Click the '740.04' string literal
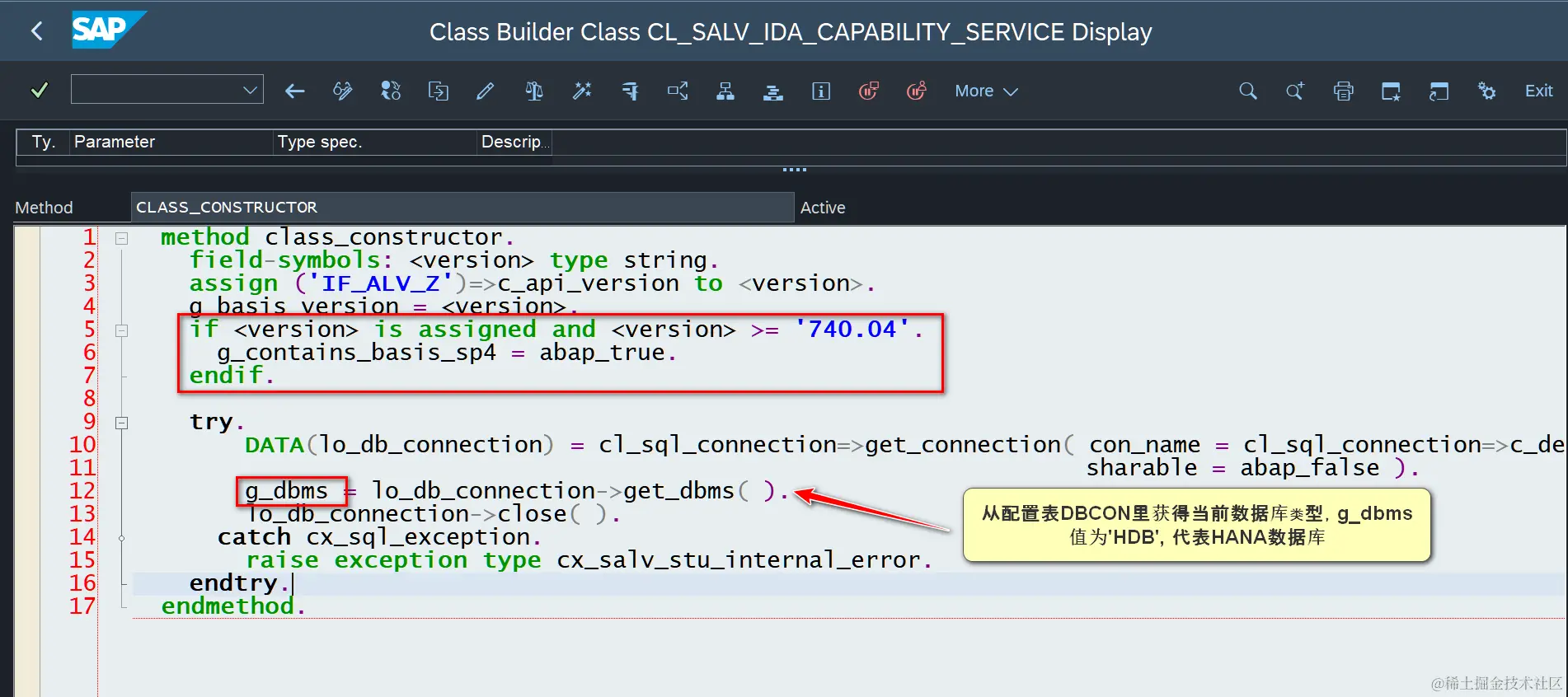The width and height of the screenshot is (1568, 697). coord(852,329)
